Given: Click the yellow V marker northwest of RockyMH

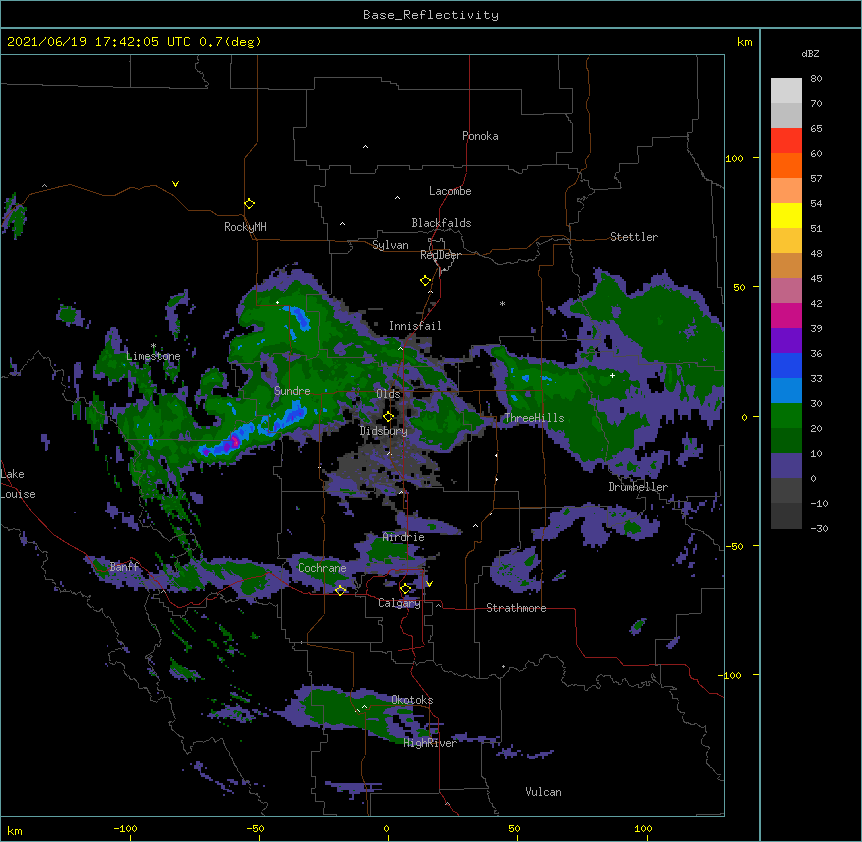Looking at the screenshot, I should click(175, 184).
